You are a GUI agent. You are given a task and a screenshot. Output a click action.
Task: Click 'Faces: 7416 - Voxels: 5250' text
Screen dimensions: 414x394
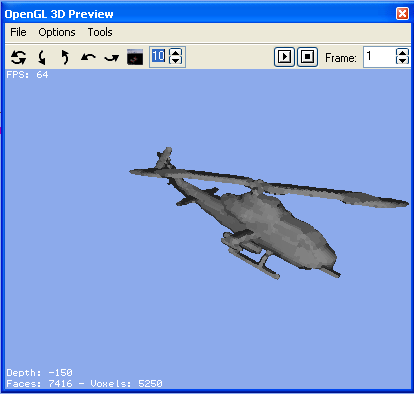coord(84,384)
